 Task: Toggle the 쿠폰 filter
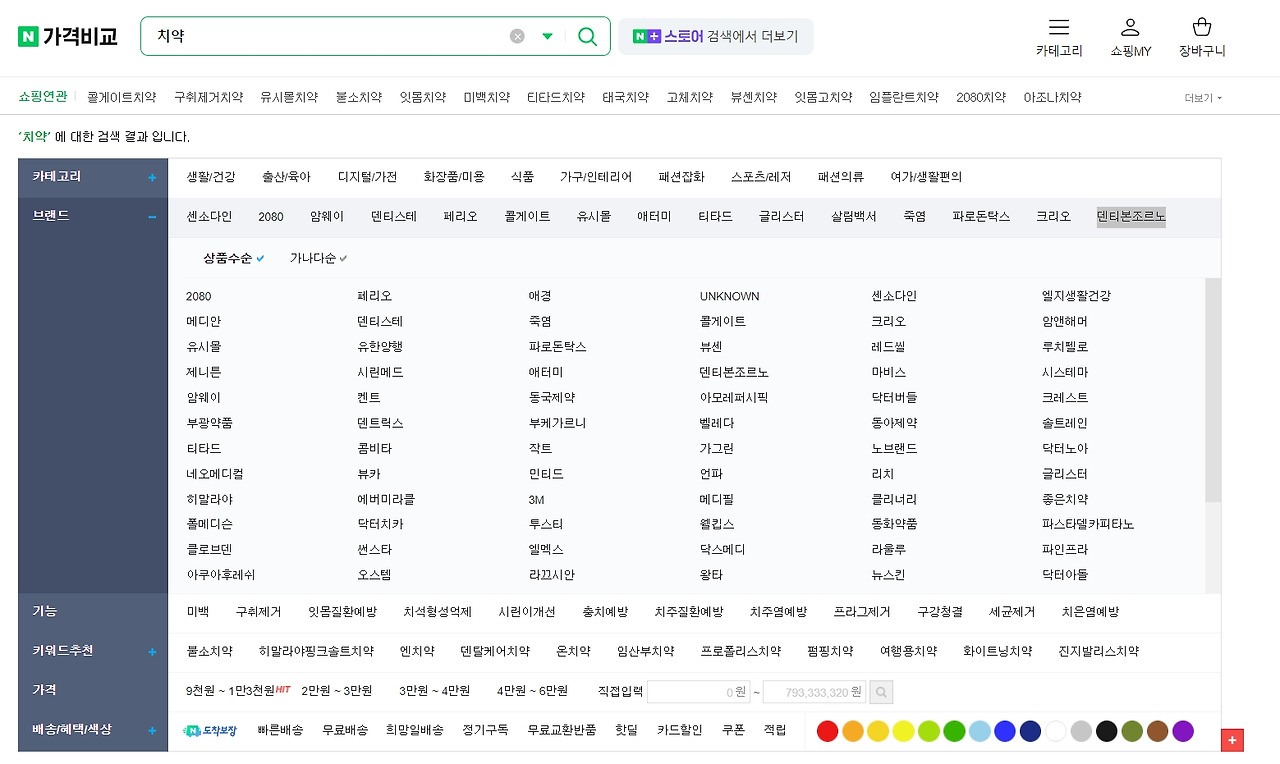[x=733, y=730]
